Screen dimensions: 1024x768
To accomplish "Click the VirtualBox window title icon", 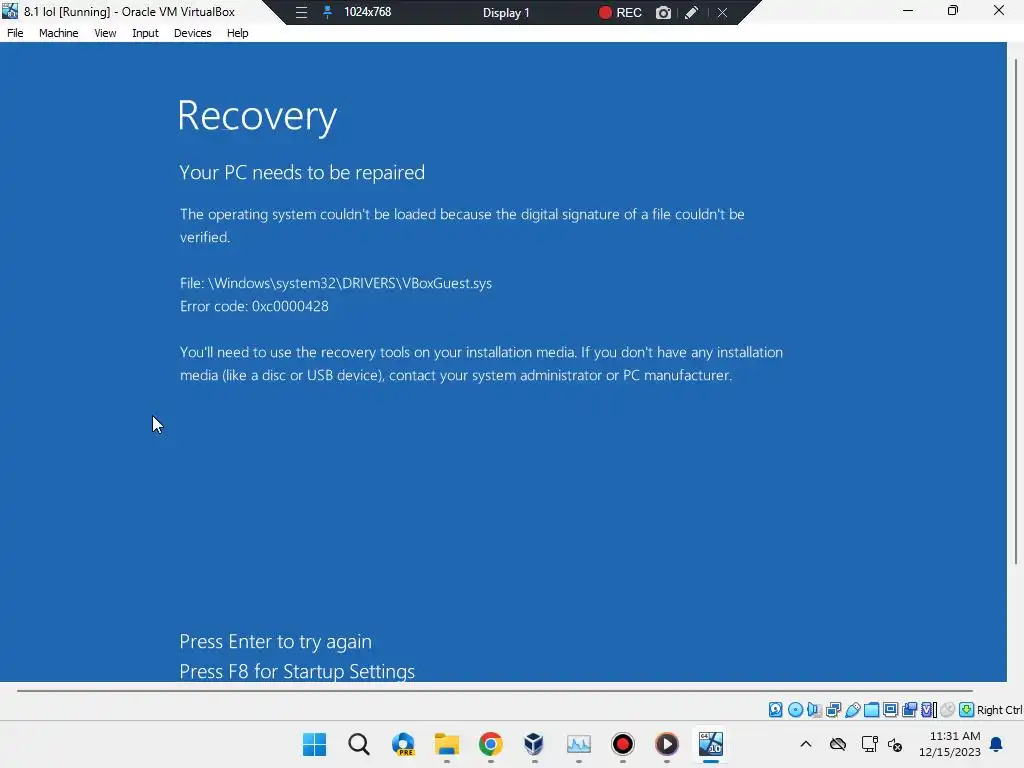I will pyautogui.click(x=10, y=11).
